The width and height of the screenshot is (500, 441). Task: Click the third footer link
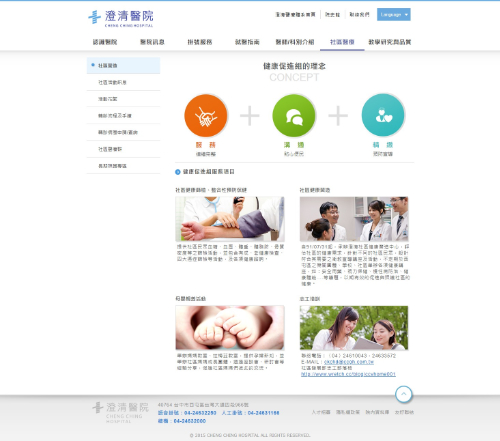click(377, 412)
